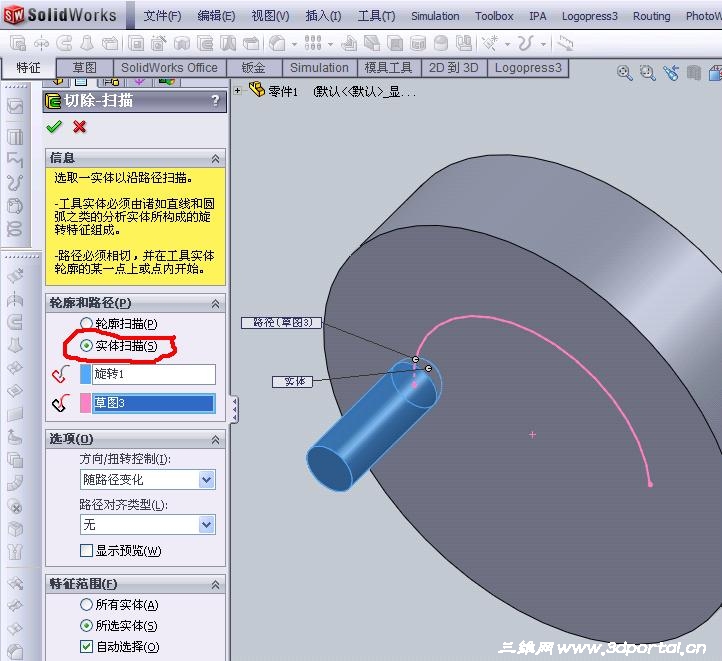Click the Linear Pattern tool icon
The height and width of the screenshot is (661, 722).
(x=313, y=43)
